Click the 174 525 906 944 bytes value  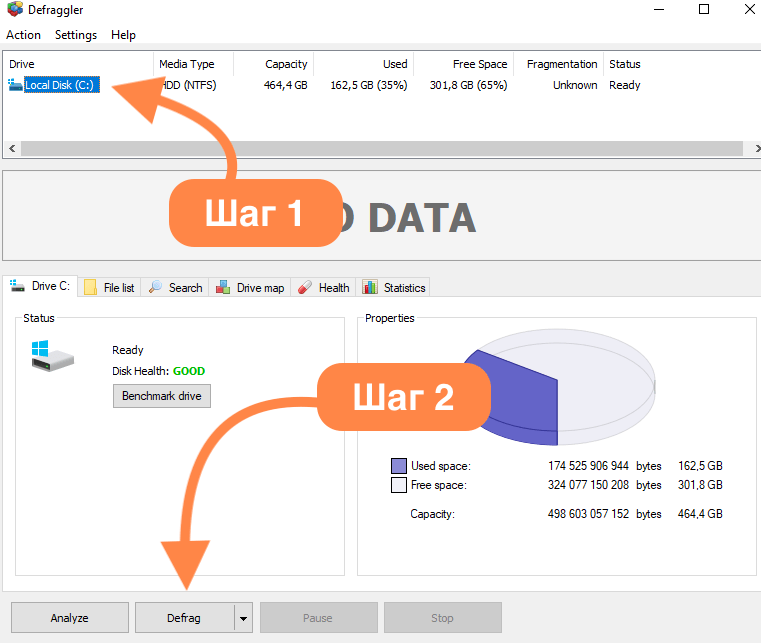(x=588, y=466)
